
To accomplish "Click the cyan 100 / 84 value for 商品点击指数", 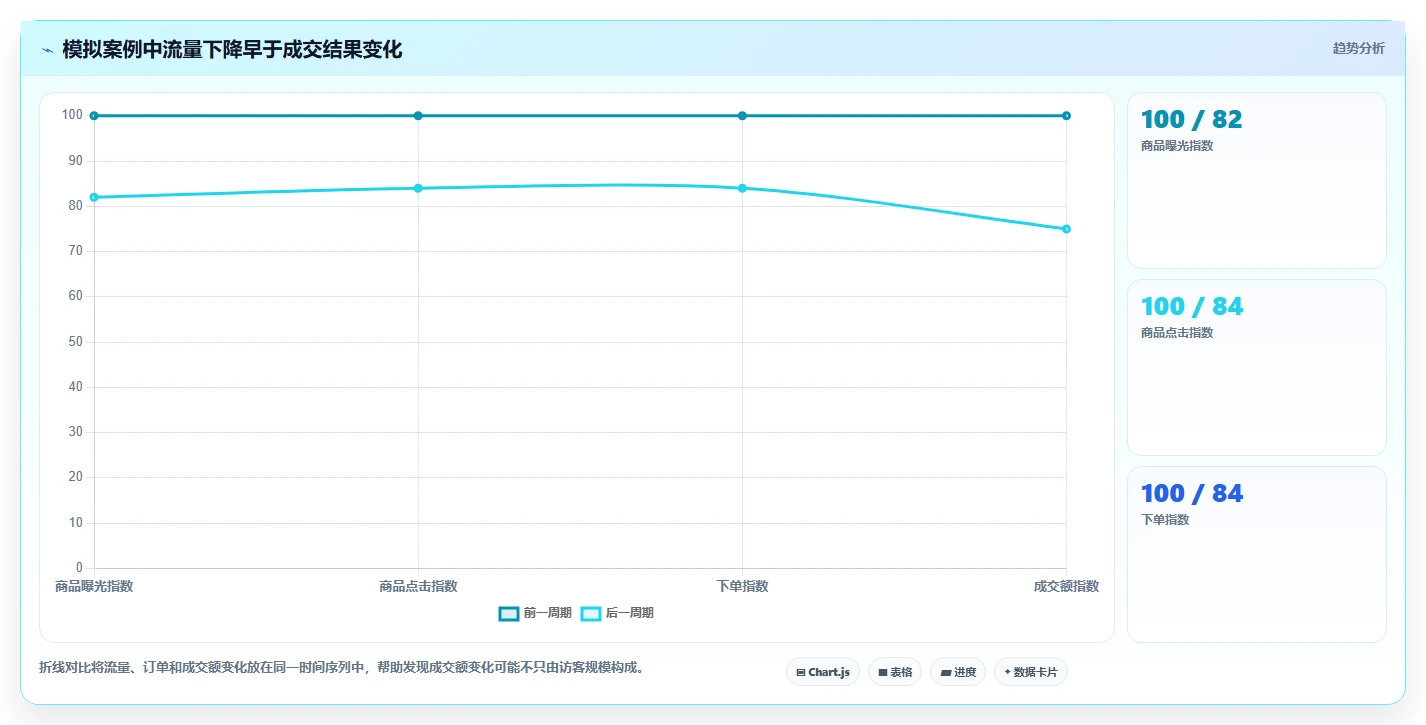I will [1192, 306].
